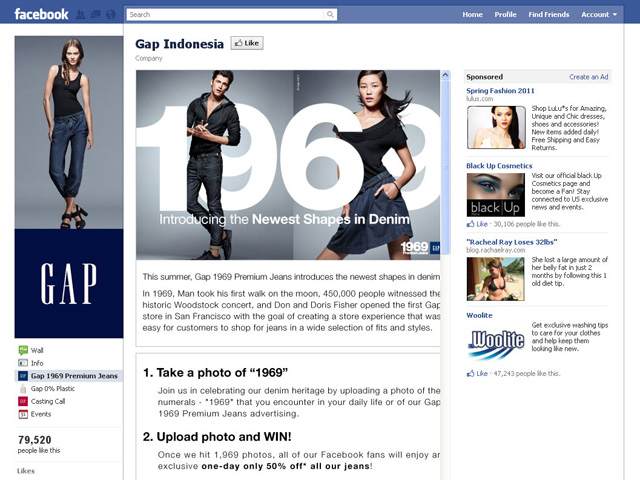Click the 79,520 people like this count

click(x=39, y=444)
